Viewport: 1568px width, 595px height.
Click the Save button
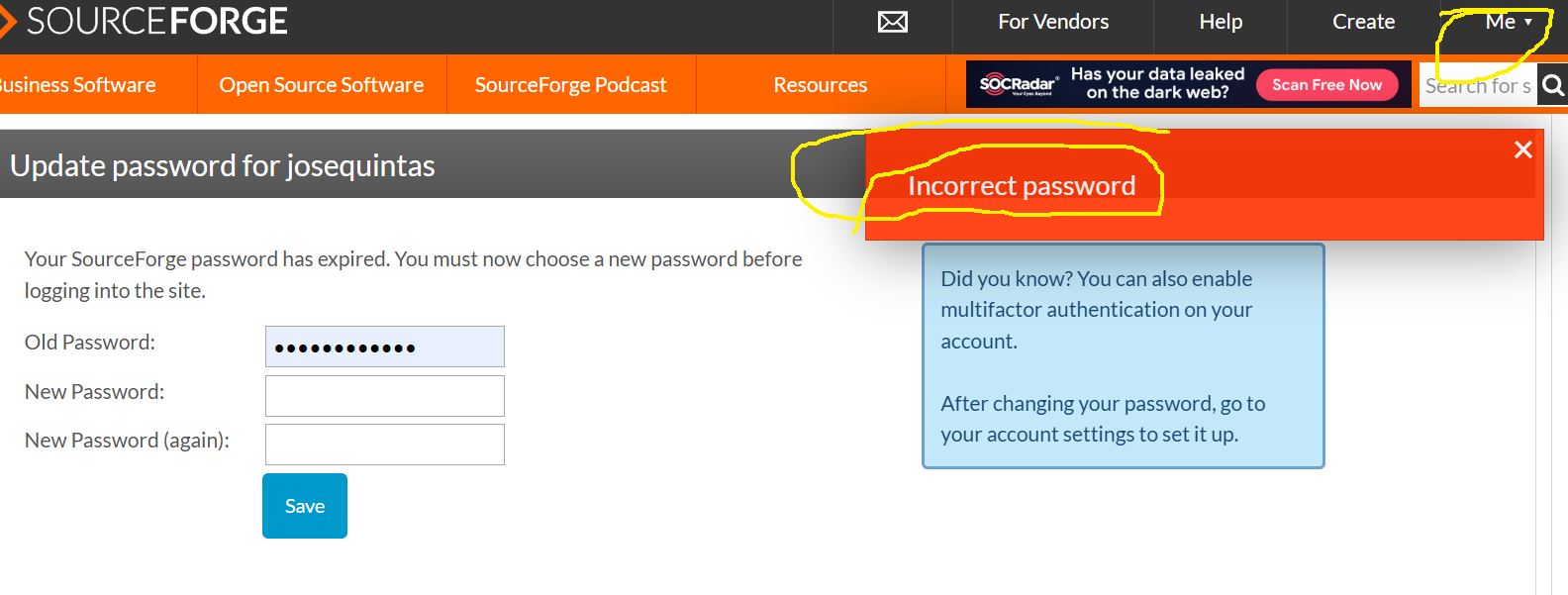point(305,506)
